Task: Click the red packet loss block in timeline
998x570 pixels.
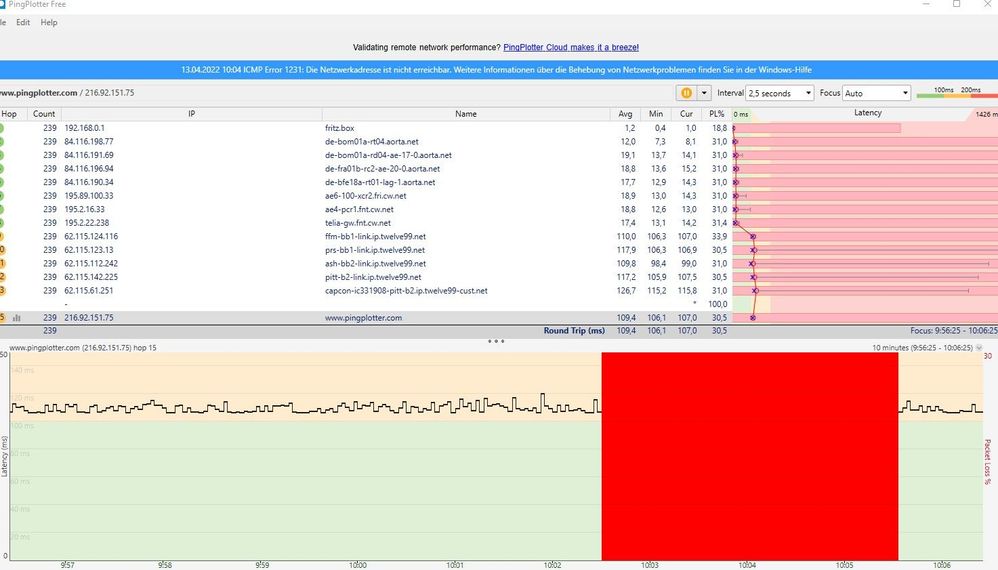Action: click(x=750, y=456)
